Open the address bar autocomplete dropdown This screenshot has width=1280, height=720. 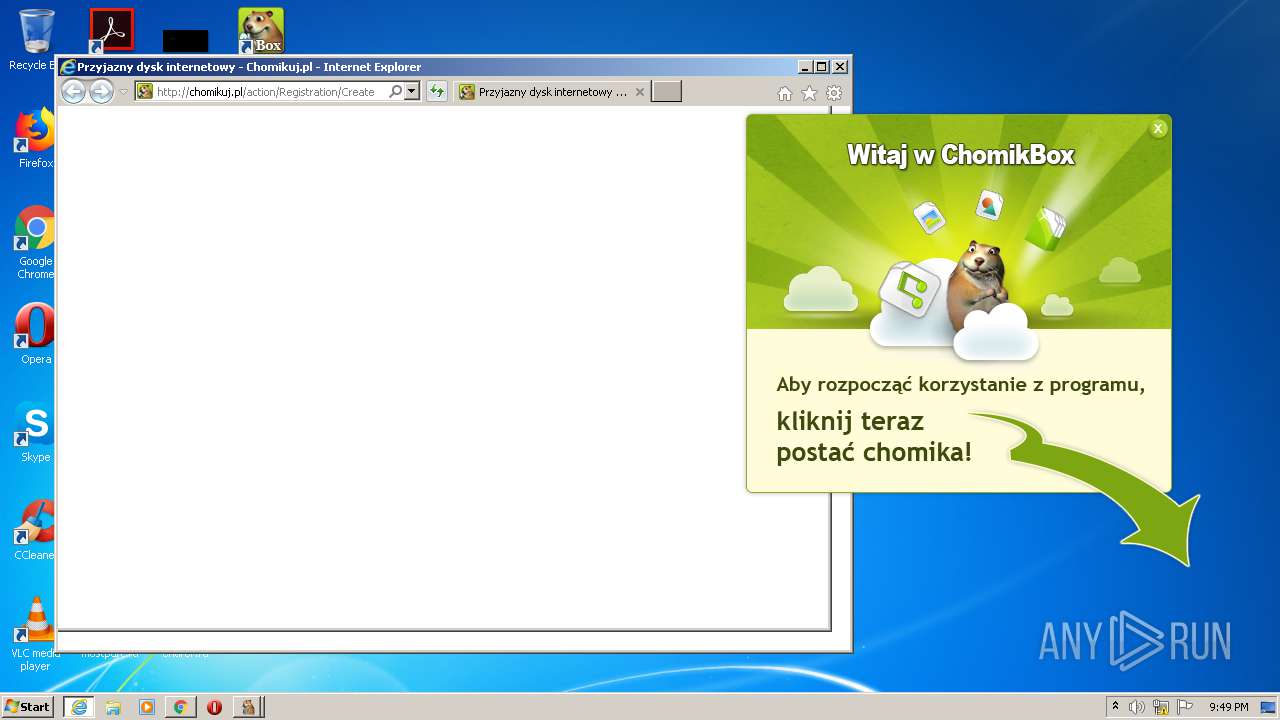(x=411, y=92)
